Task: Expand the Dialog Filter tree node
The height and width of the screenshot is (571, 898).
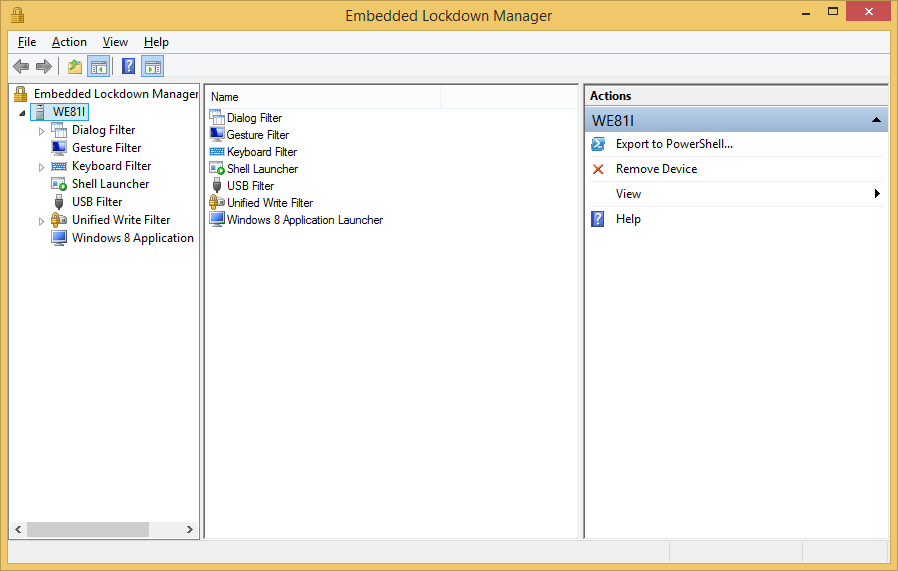Action: click(41, 131)
